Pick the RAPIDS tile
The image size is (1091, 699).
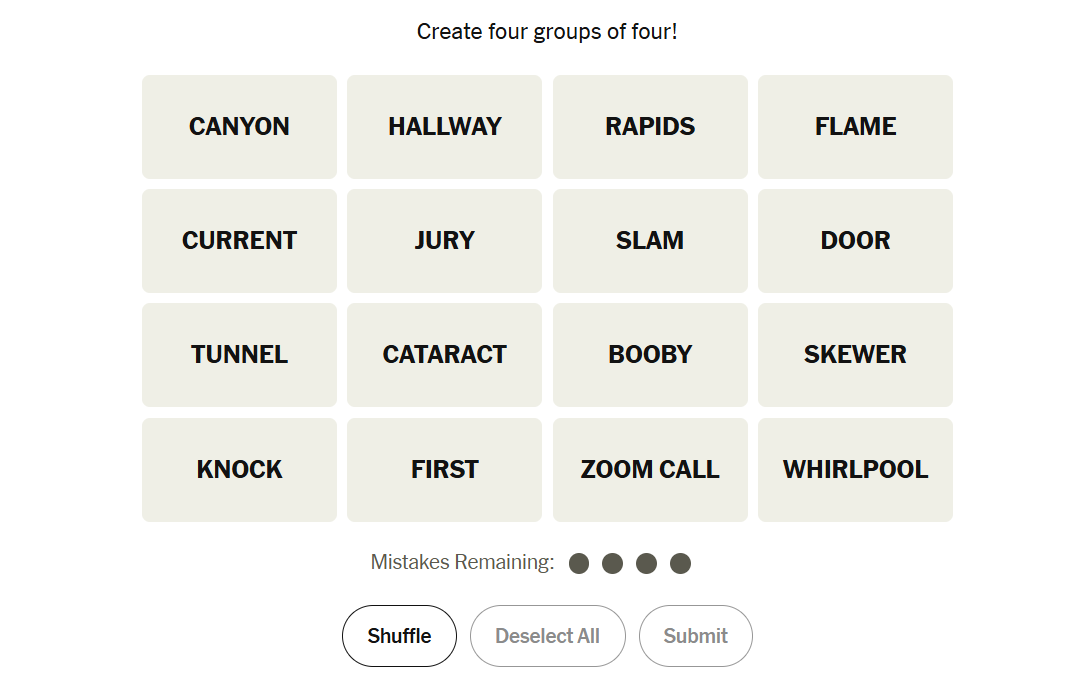coord(650,127)
